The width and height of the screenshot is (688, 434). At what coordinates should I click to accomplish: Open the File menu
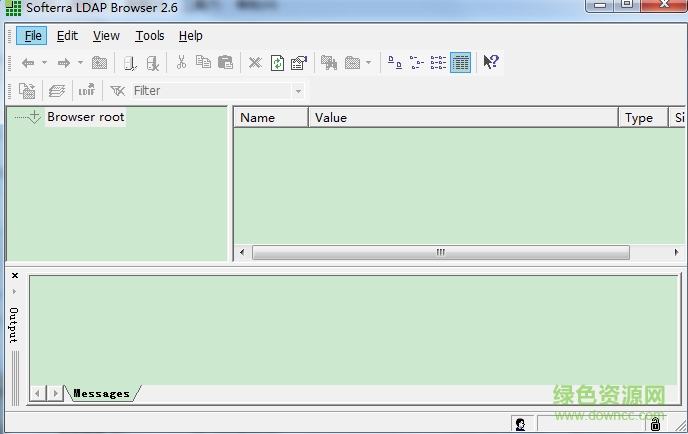[32, 36]
